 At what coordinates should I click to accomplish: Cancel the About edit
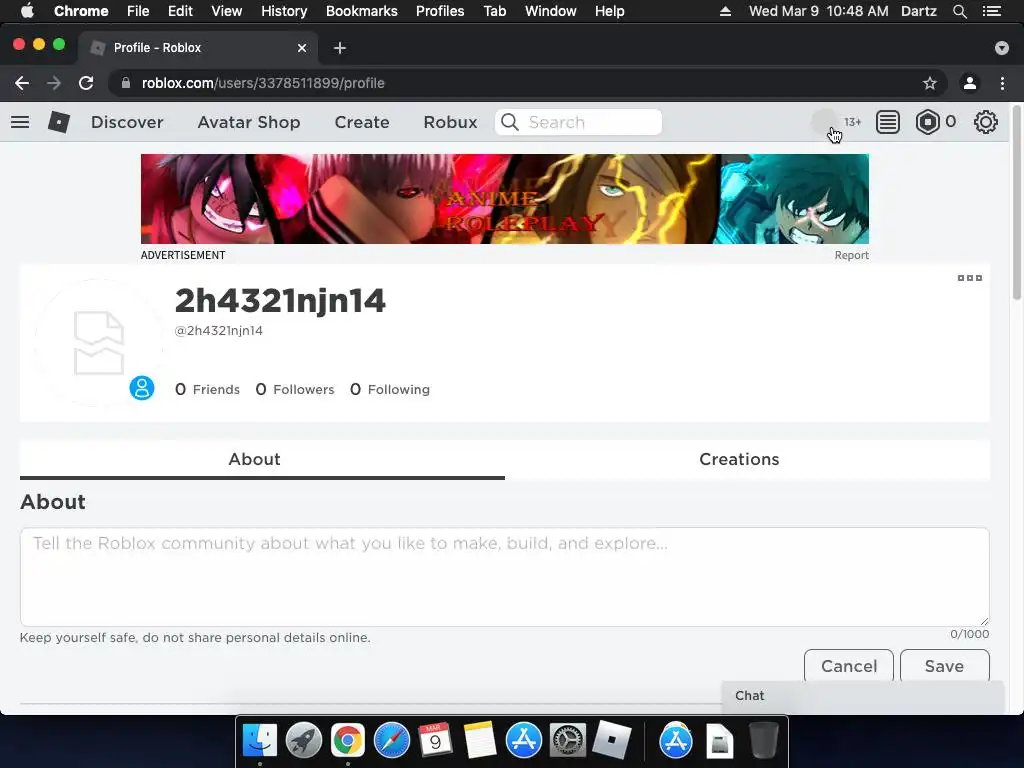(848, 665)
